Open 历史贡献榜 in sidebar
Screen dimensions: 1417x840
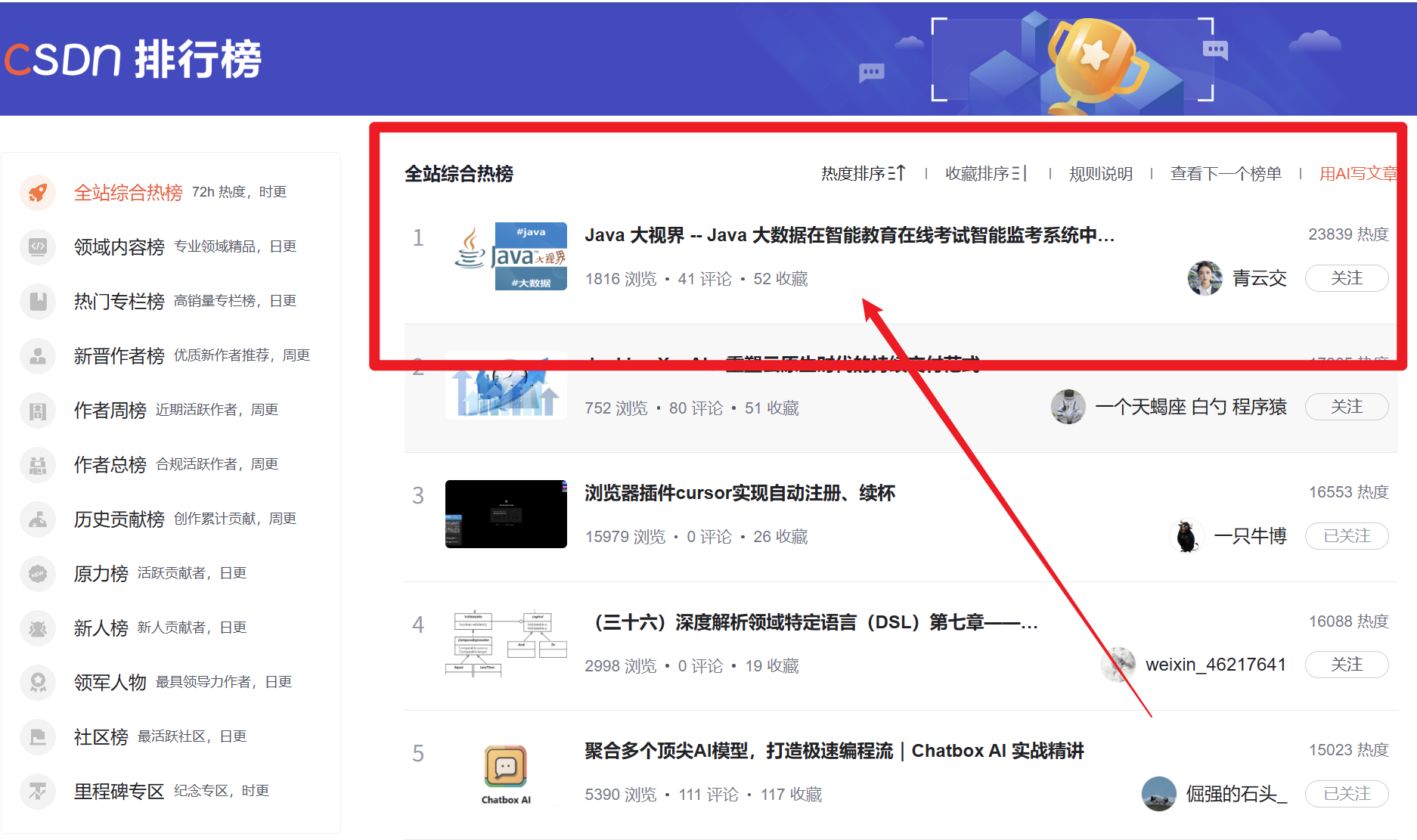click(x=119, y=519)
